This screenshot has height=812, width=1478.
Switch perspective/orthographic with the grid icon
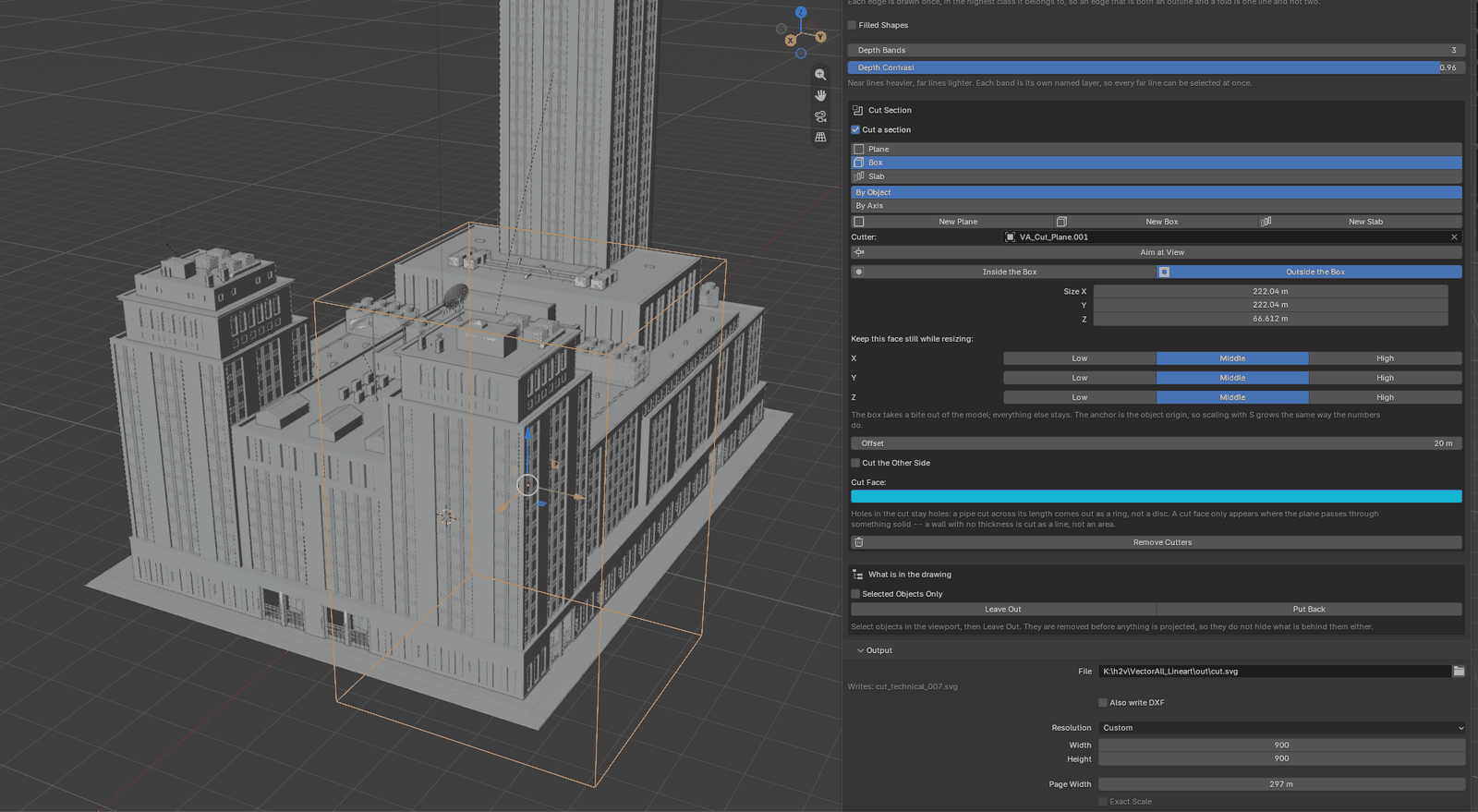coord(820,137)
